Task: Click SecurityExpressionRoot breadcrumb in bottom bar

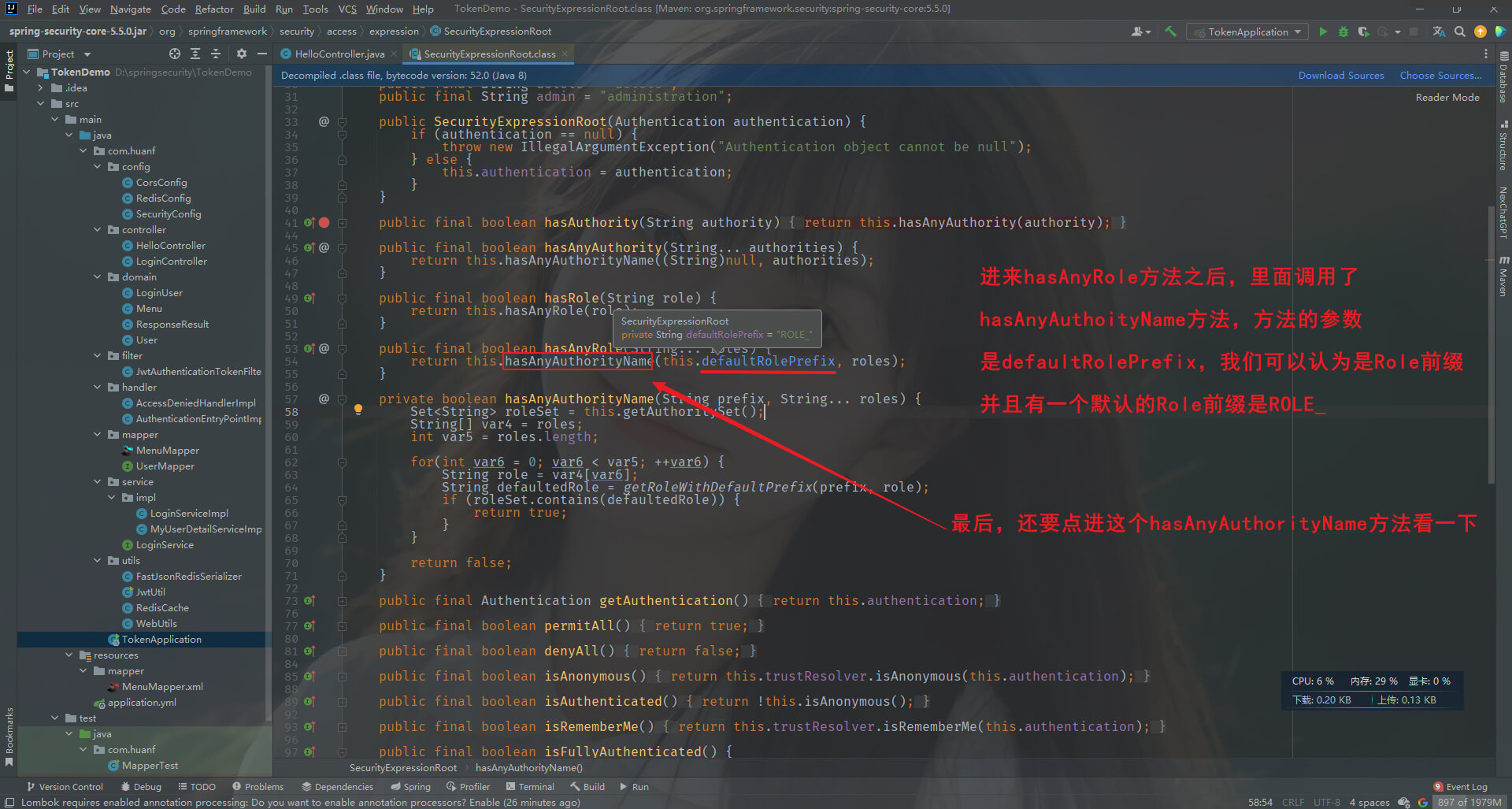Action: coord(402,768)
